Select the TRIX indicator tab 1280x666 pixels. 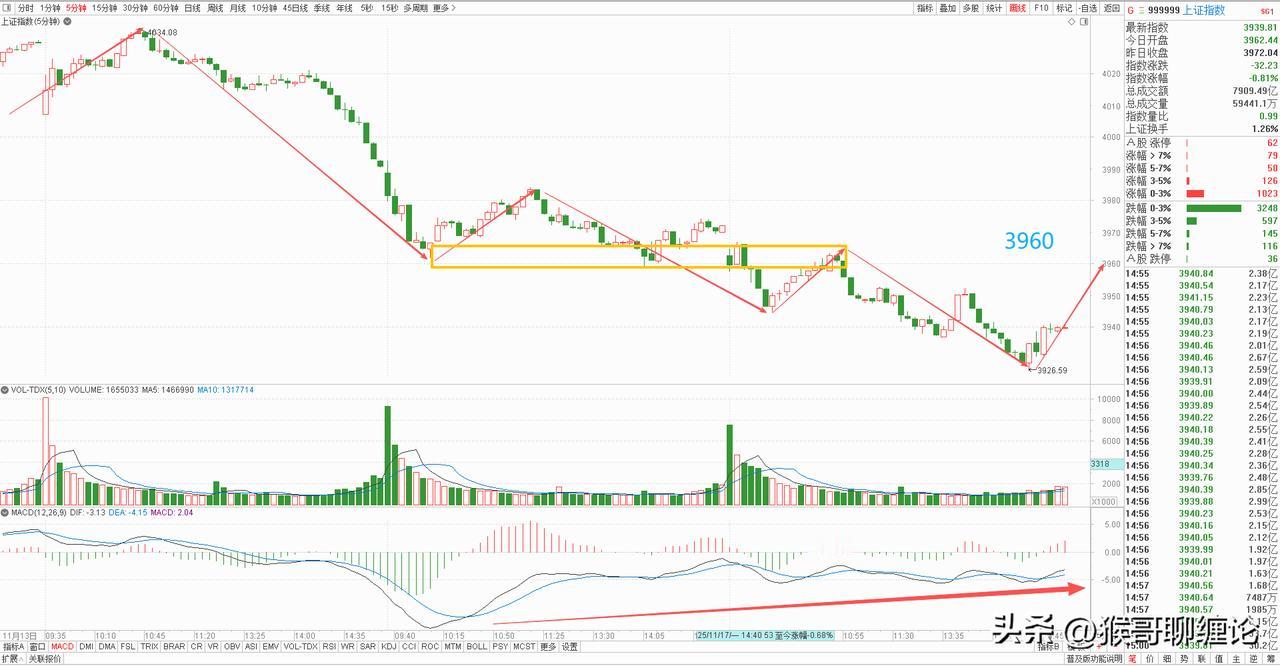point(149,646)
